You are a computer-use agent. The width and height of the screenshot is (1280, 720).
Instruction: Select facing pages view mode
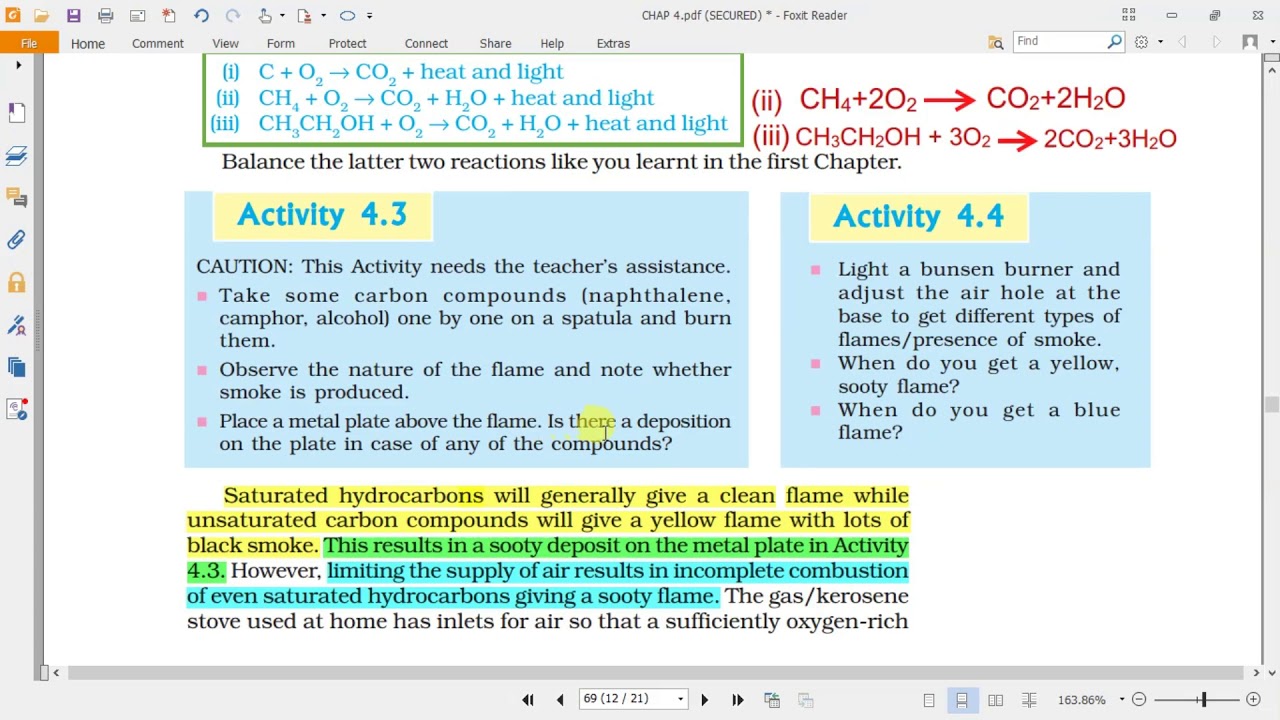pos(995,700)
